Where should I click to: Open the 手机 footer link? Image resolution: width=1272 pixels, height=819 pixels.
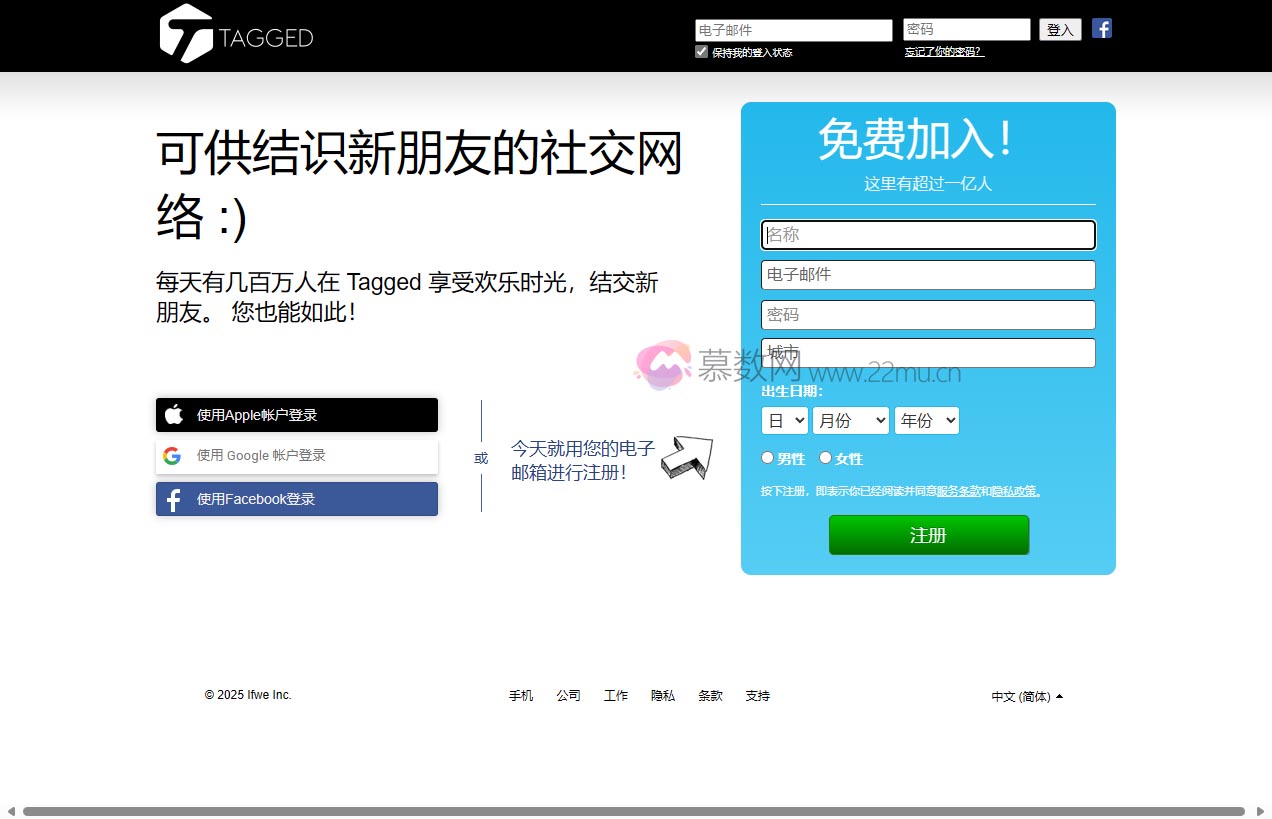521,696
